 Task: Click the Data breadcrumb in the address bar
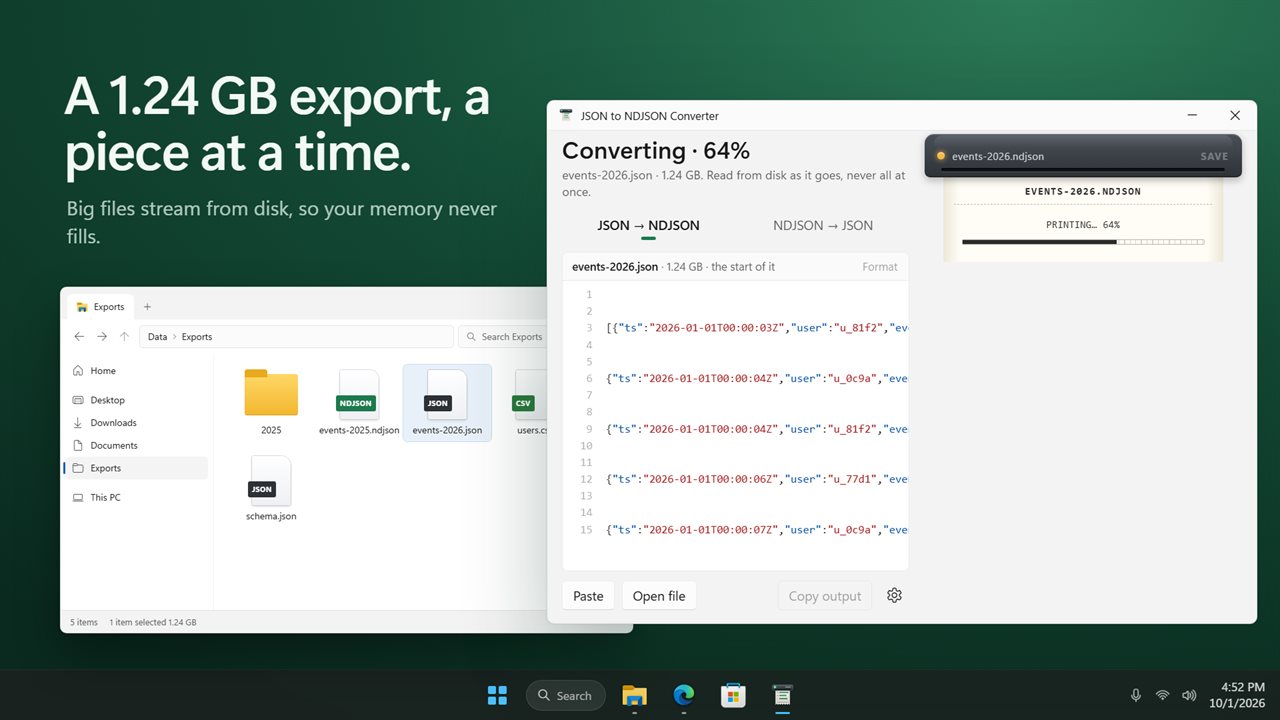click(x=158, y=337)
